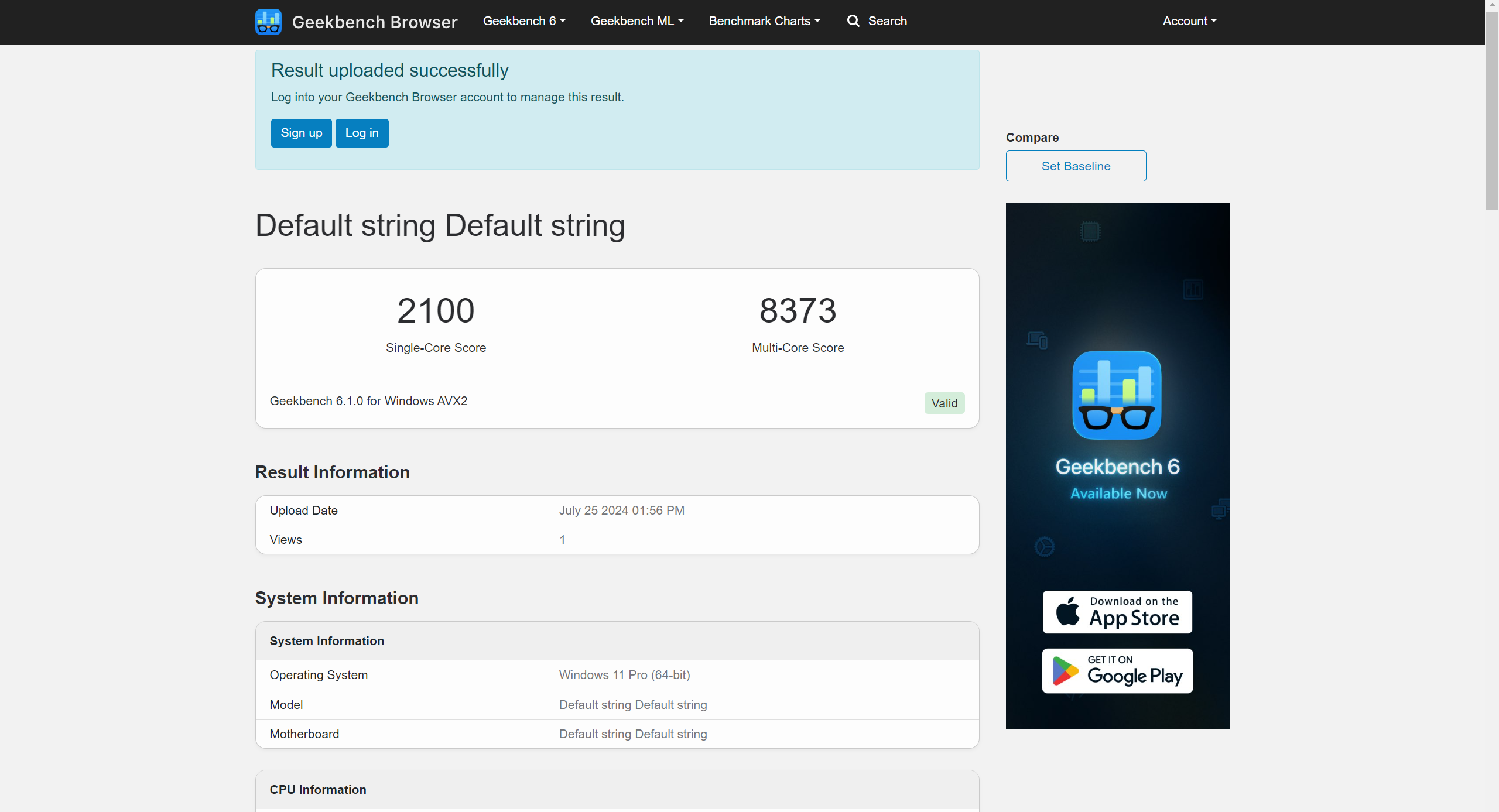Click the Views row label

click(286, 540)
